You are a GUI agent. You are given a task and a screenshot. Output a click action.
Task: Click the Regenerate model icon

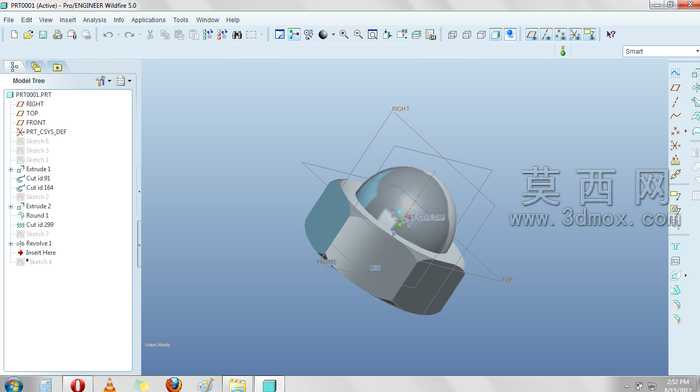click(208, 35)
